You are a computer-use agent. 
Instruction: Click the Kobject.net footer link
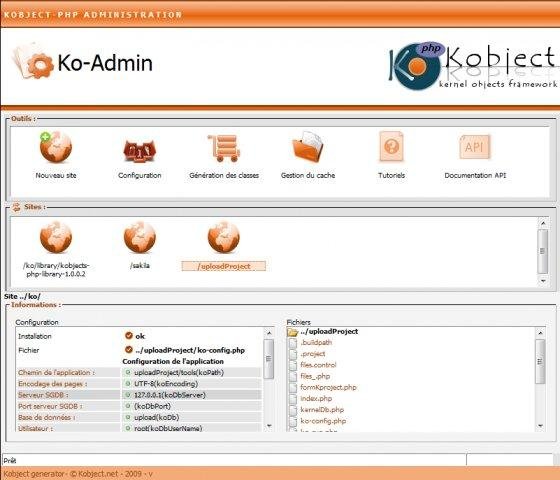[98, 474]
